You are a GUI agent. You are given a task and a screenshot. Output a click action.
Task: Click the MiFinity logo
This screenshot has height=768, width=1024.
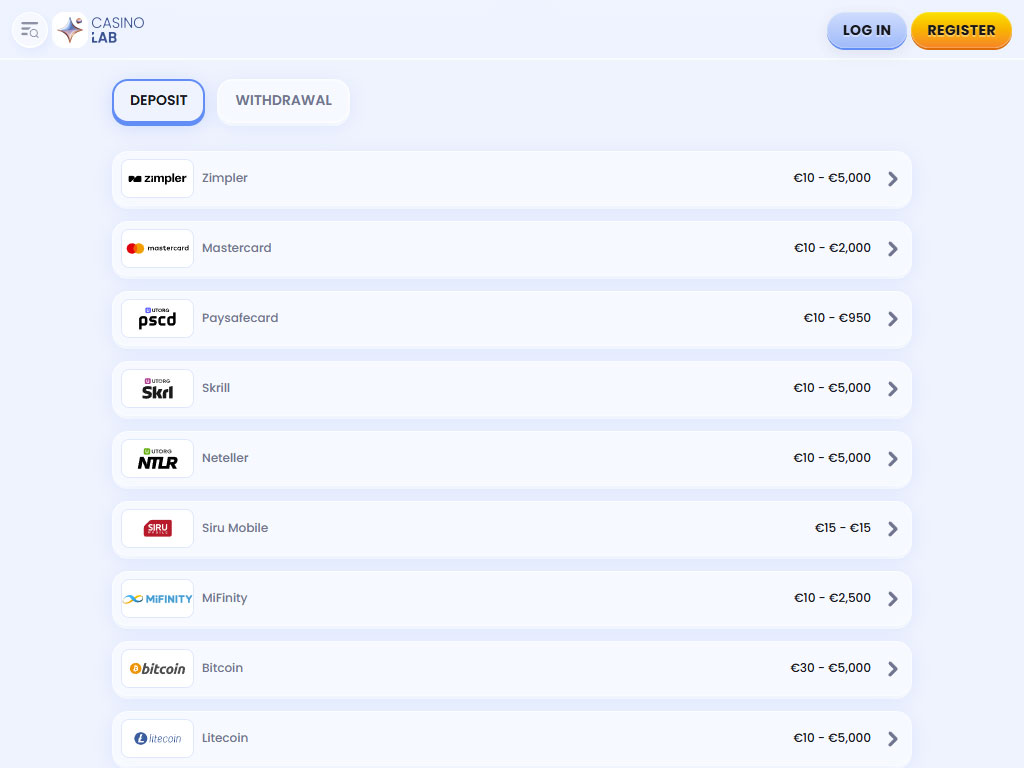pos(157,598)
